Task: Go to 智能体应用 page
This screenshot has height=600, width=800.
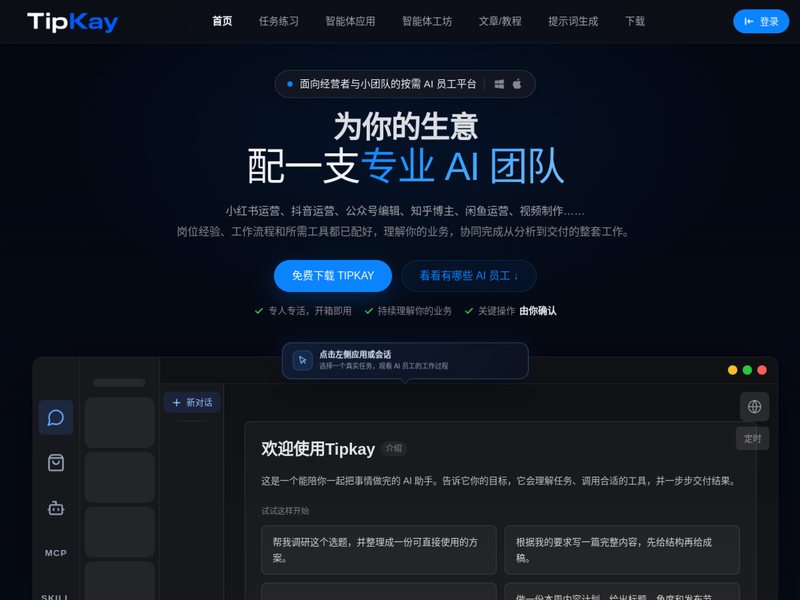Action: (x=350, y=21)
